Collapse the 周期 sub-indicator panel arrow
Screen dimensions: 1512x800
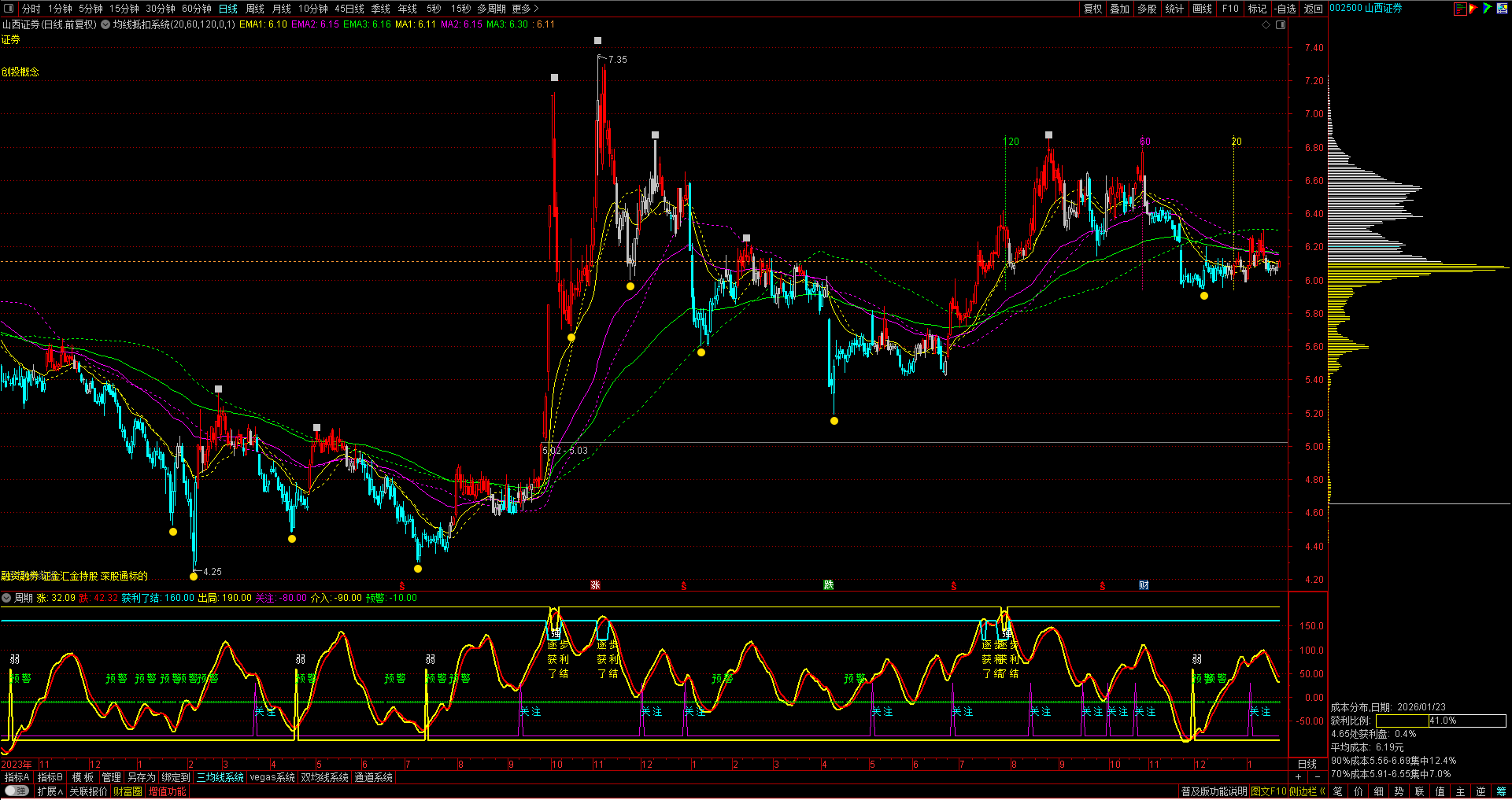[7, 598]
